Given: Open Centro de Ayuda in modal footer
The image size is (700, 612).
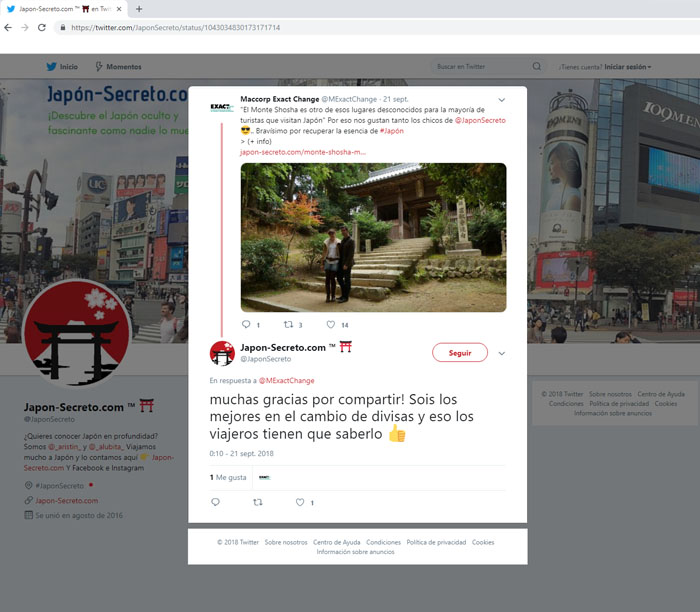Looking at the screenshot, I should coord(337,542).
